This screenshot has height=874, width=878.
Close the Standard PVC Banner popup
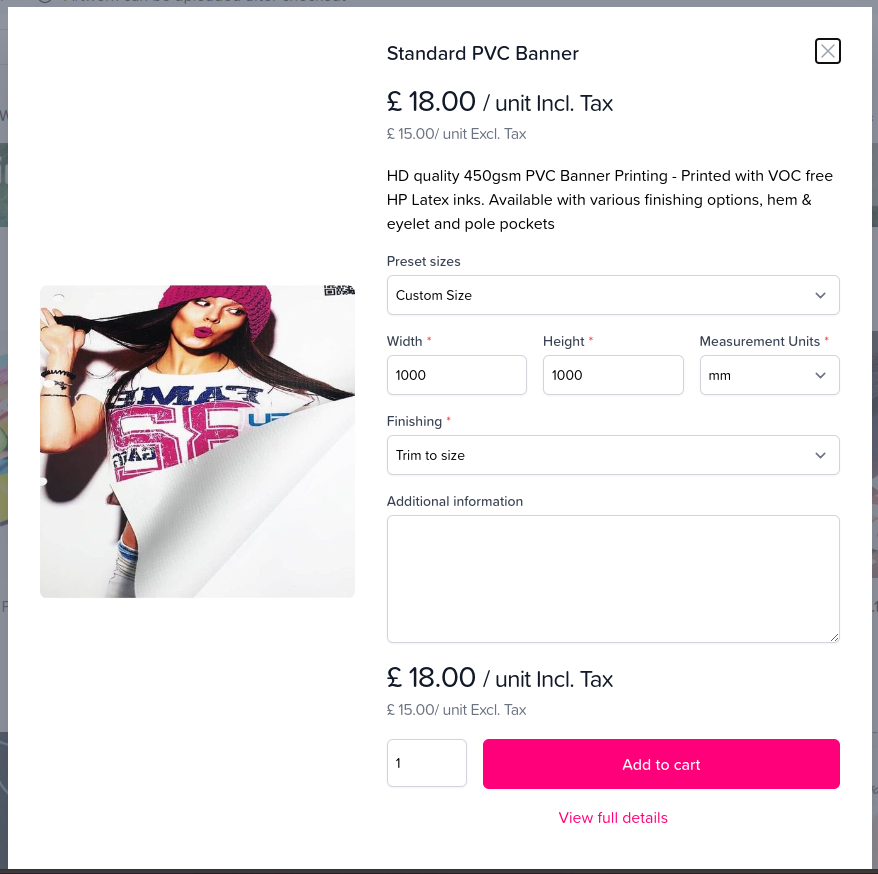828,51
